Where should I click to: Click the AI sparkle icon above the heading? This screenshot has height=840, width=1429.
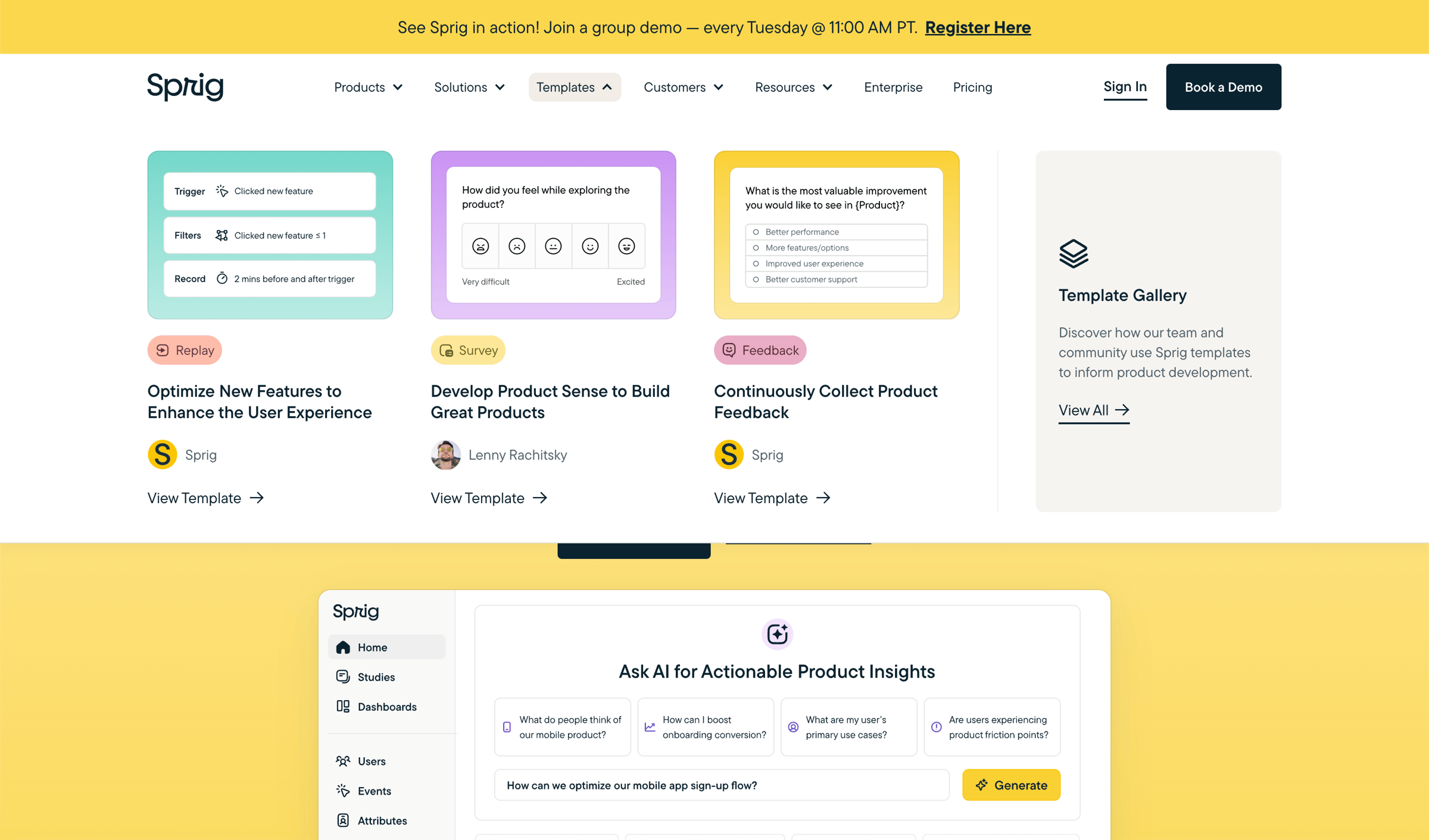[777, 635]
